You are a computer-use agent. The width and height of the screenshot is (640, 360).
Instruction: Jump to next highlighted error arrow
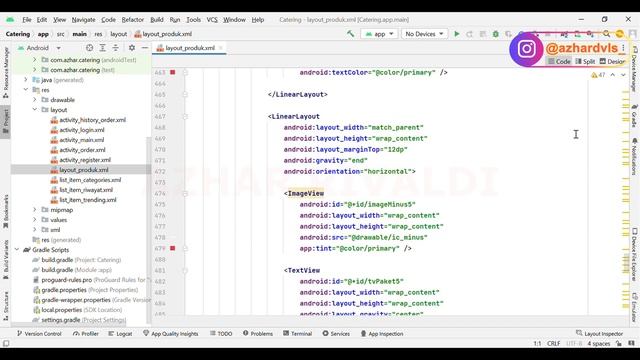[623, 75]
